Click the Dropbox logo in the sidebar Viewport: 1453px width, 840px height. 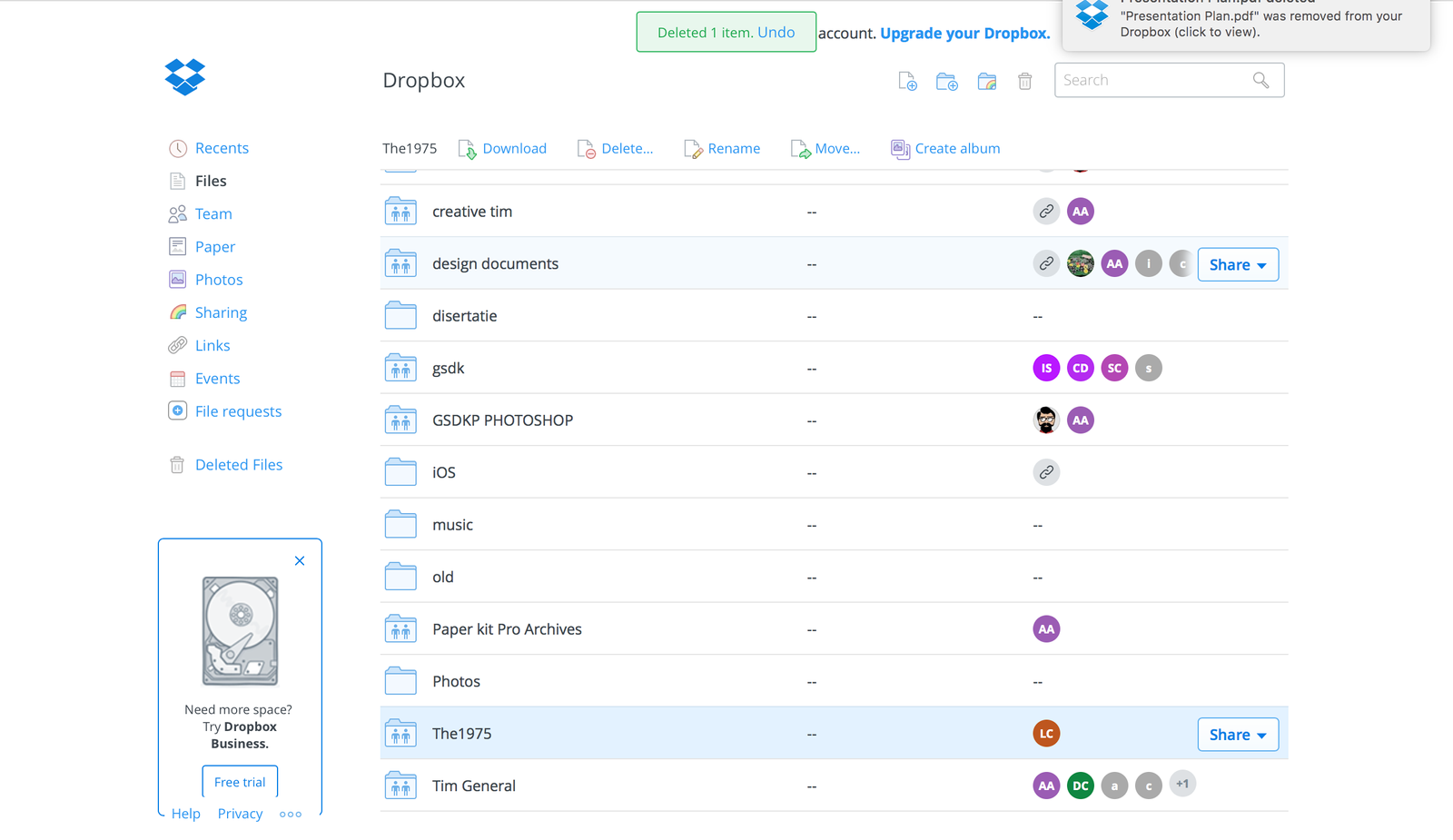coord(185,77)
